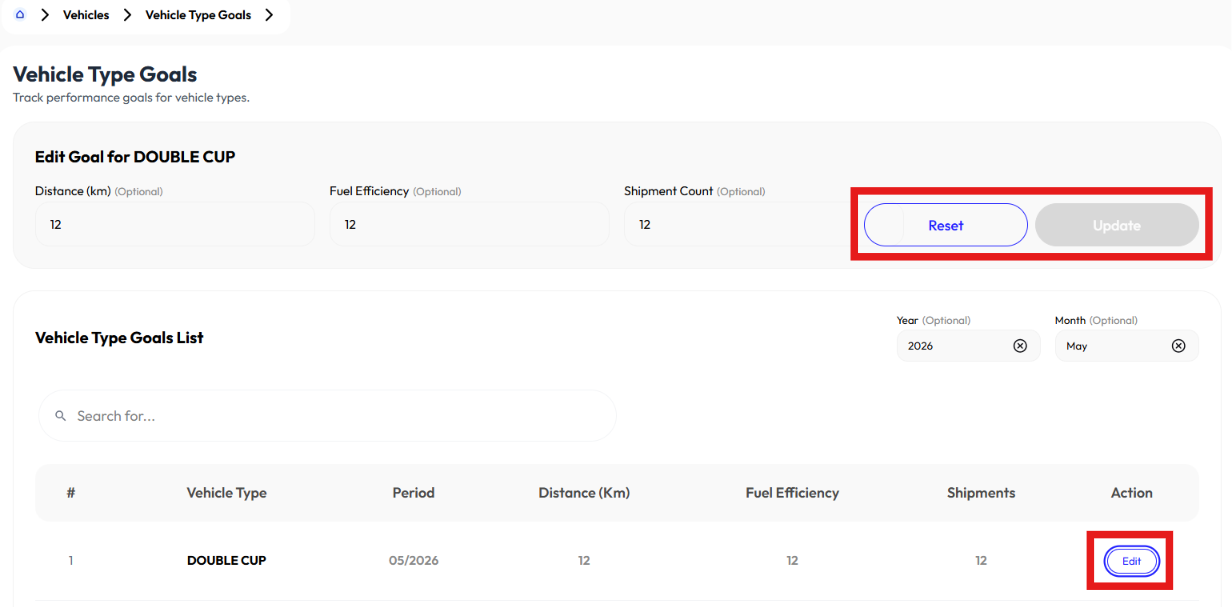Submit the Update button
The width and height of the screenshot is (1232, 607).
coord(1117,225)
